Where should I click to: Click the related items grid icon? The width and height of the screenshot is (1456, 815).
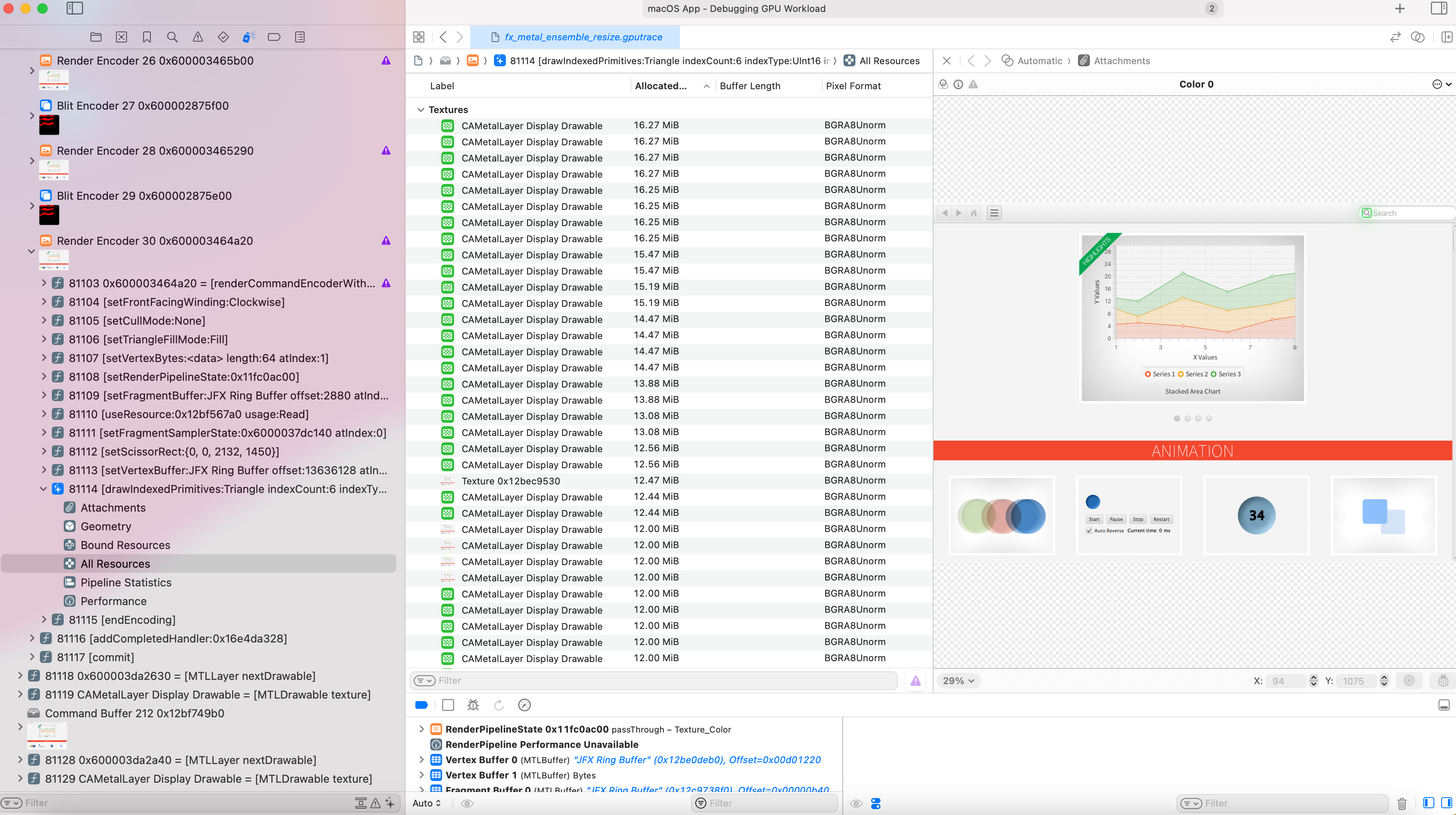[419, 37]
